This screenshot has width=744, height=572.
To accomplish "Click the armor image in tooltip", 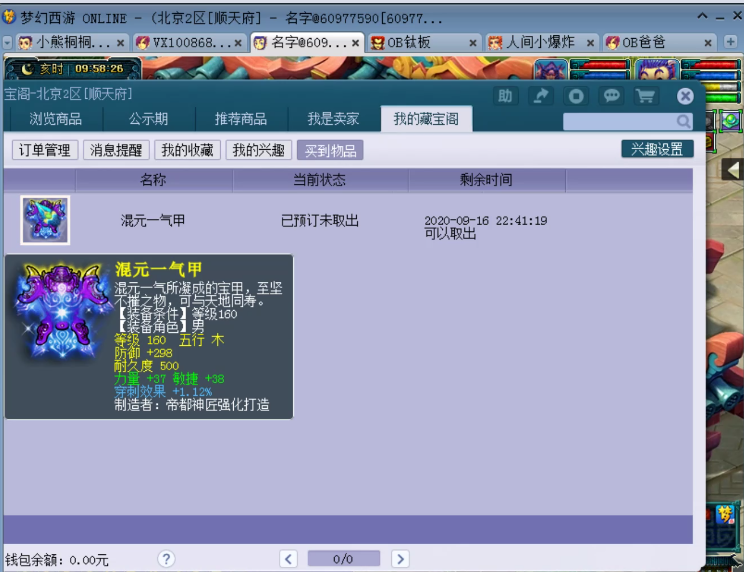I will [61, 312].
